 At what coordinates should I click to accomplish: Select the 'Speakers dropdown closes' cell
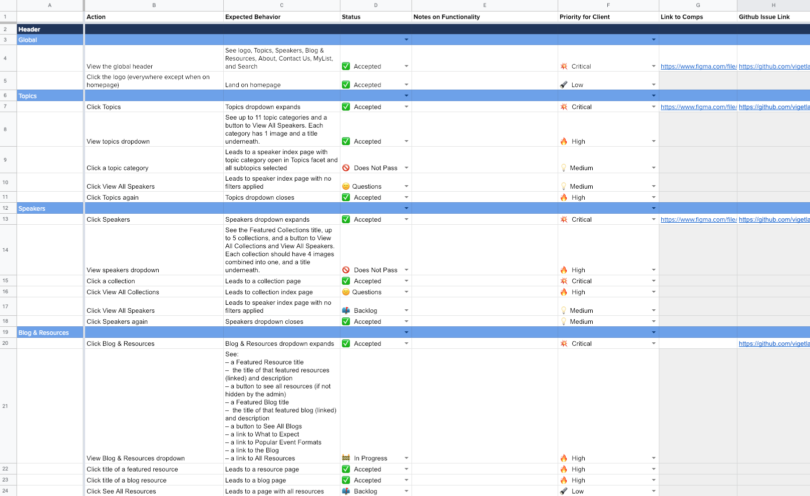click(x=282, y=321)
